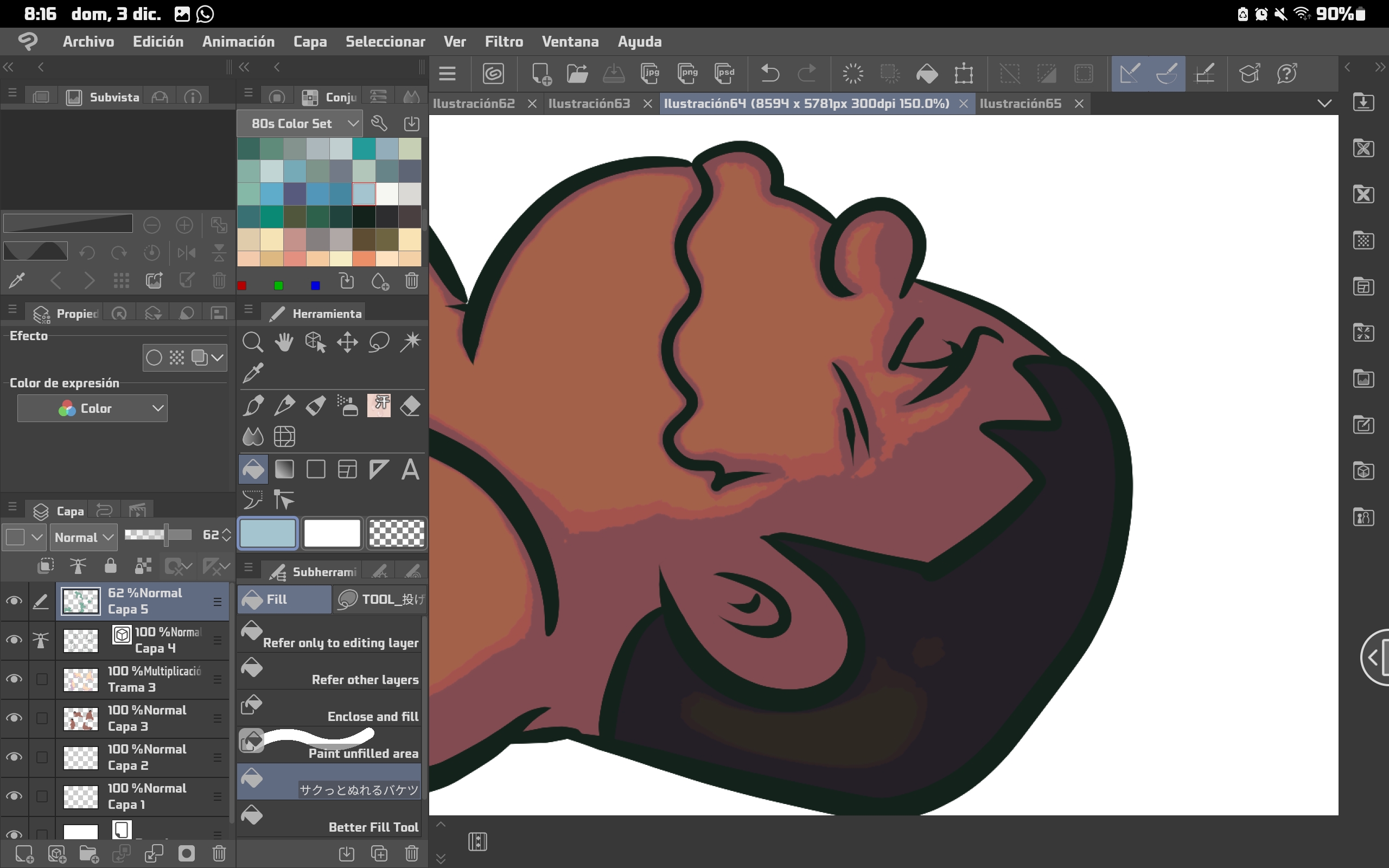Pick the Gradient tool
The width and height of the screenshot is (1389, 868).
click(x=284, y=470)
